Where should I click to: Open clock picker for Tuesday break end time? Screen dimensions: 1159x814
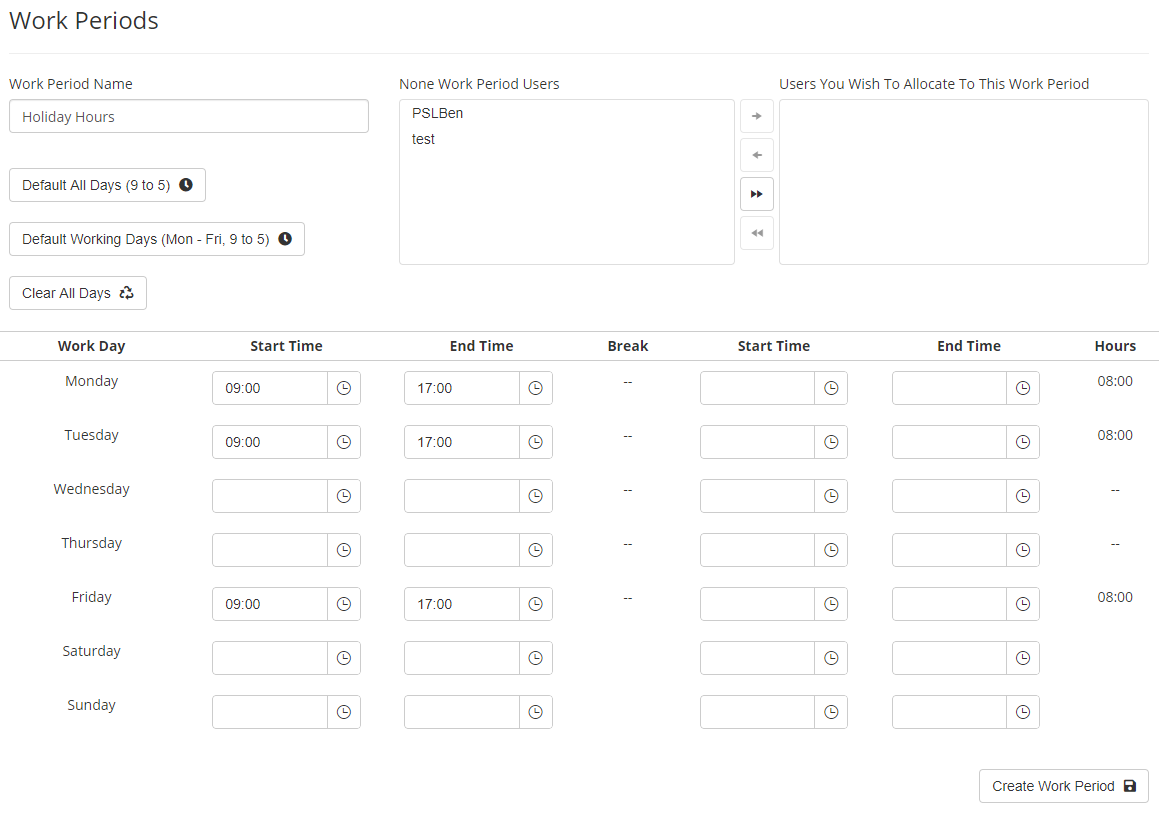(x=1023, y=442)
